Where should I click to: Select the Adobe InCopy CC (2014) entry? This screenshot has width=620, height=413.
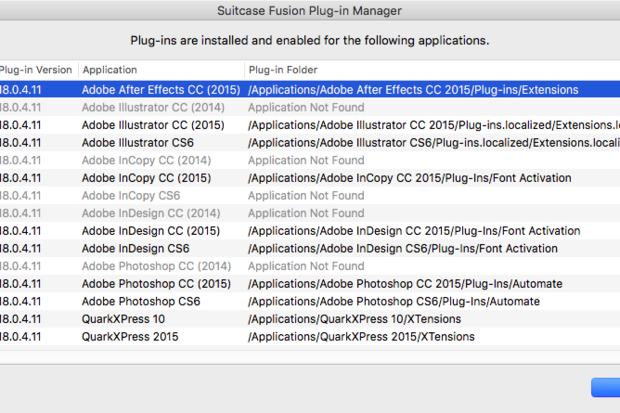(x=146, y=160)
